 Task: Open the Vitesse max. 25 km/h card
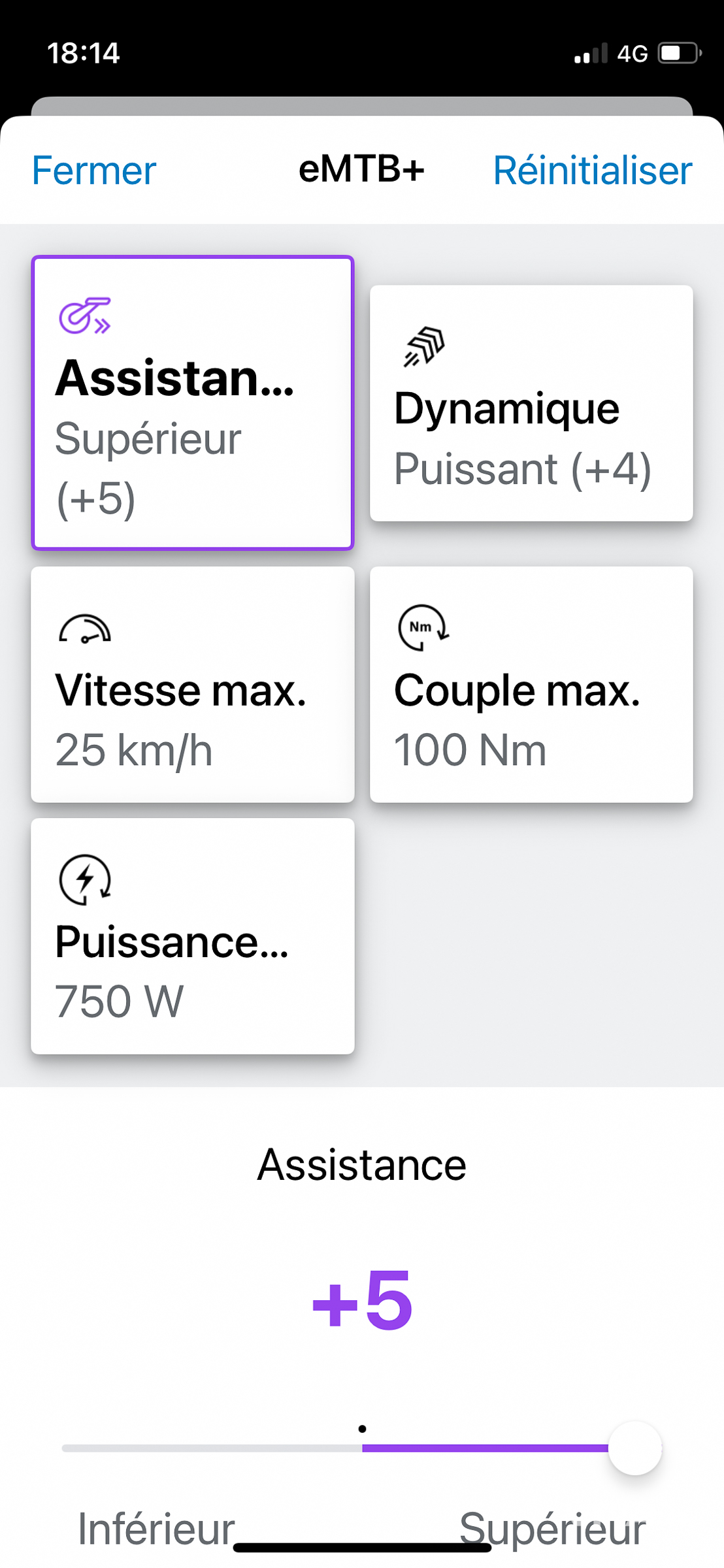click(x=193, y=684)
